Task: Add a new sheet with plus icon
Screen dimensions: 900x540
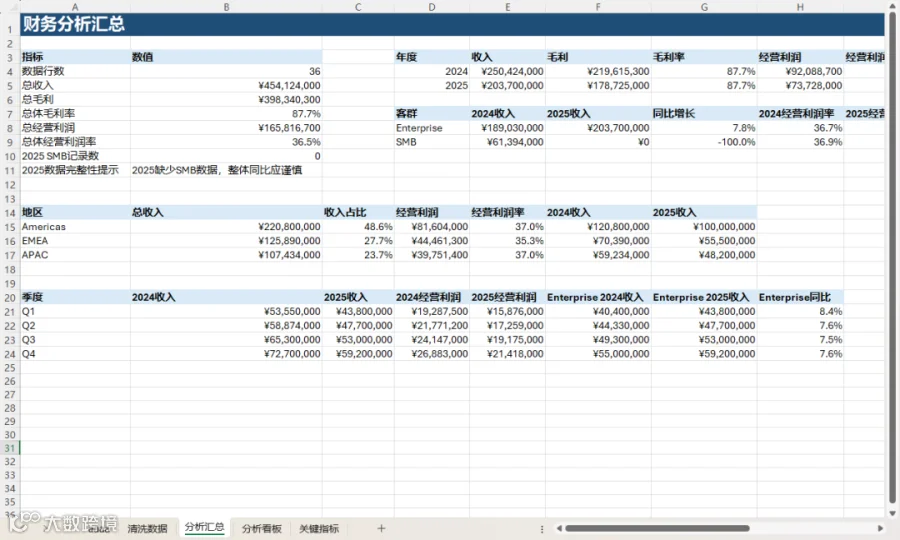Action: [x=381, y=528]
